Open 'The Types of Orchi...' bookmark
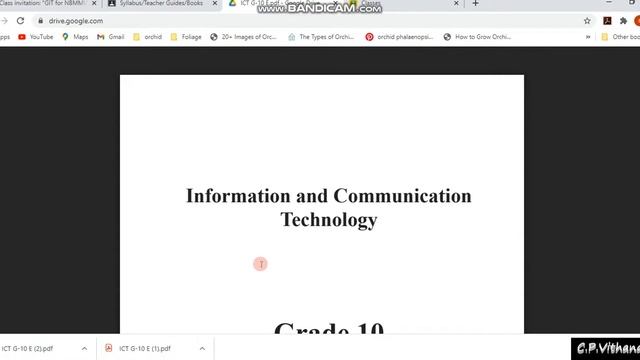Viewport: 640px width, 360px height. click(x=321, y=37)
